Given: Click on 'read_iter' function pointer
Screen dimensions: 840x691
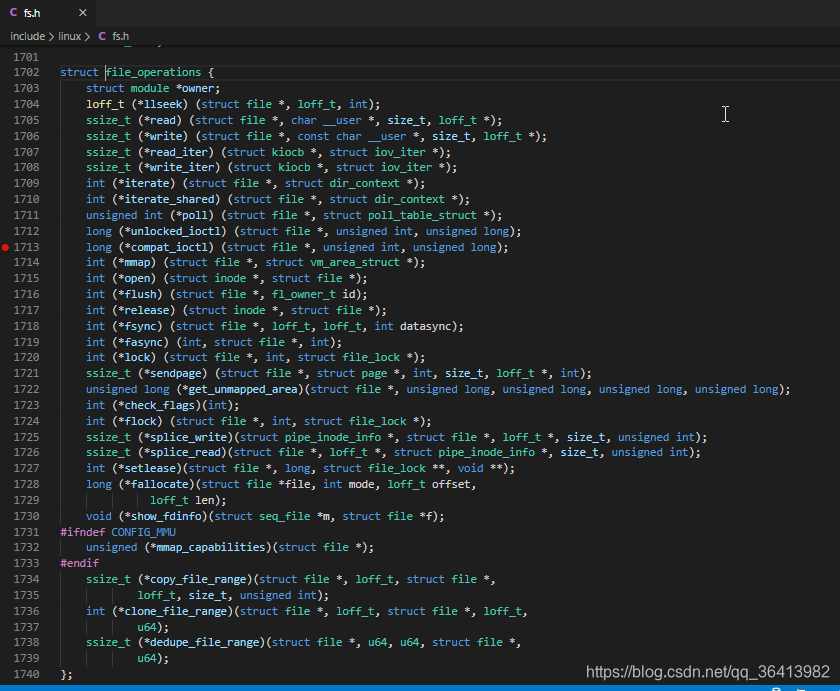Looking at the screenshot, I should click(179, 152).
